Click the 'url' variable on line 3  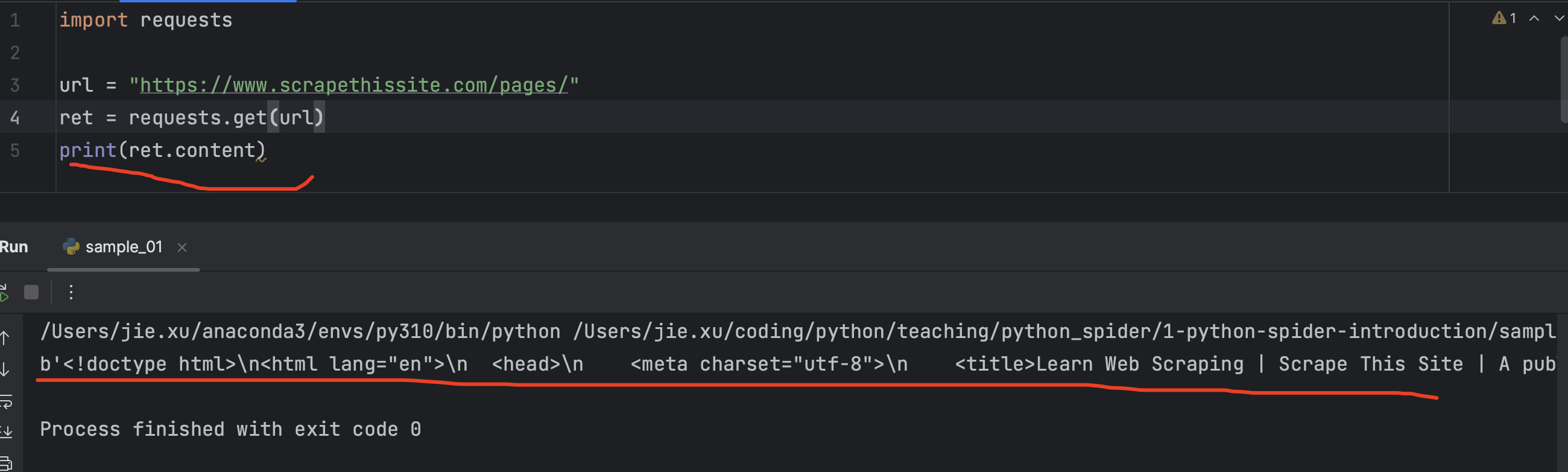click(76, 85)
